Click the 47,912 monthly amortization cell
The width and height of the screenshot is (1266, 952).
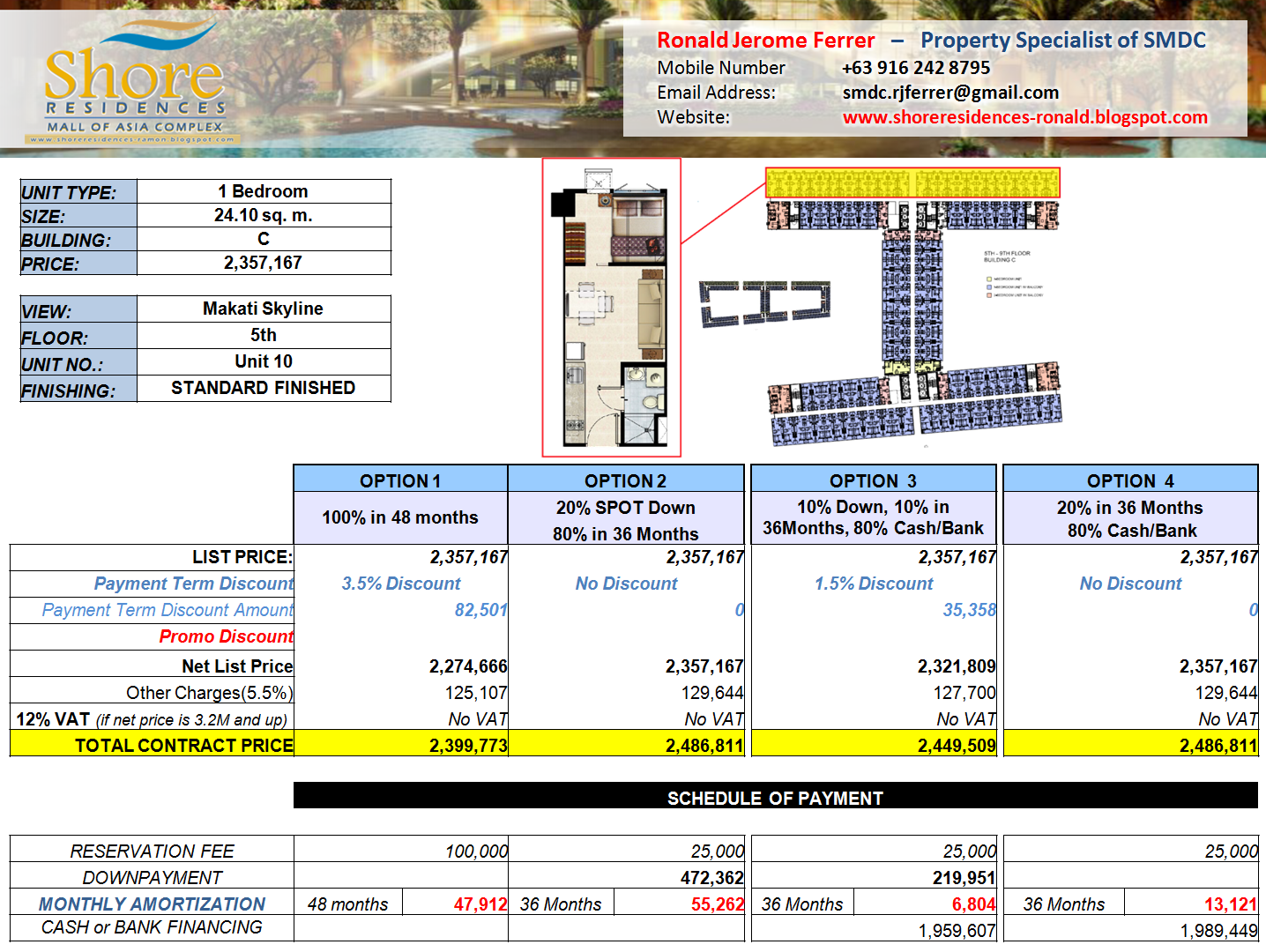tap(480, 903)
